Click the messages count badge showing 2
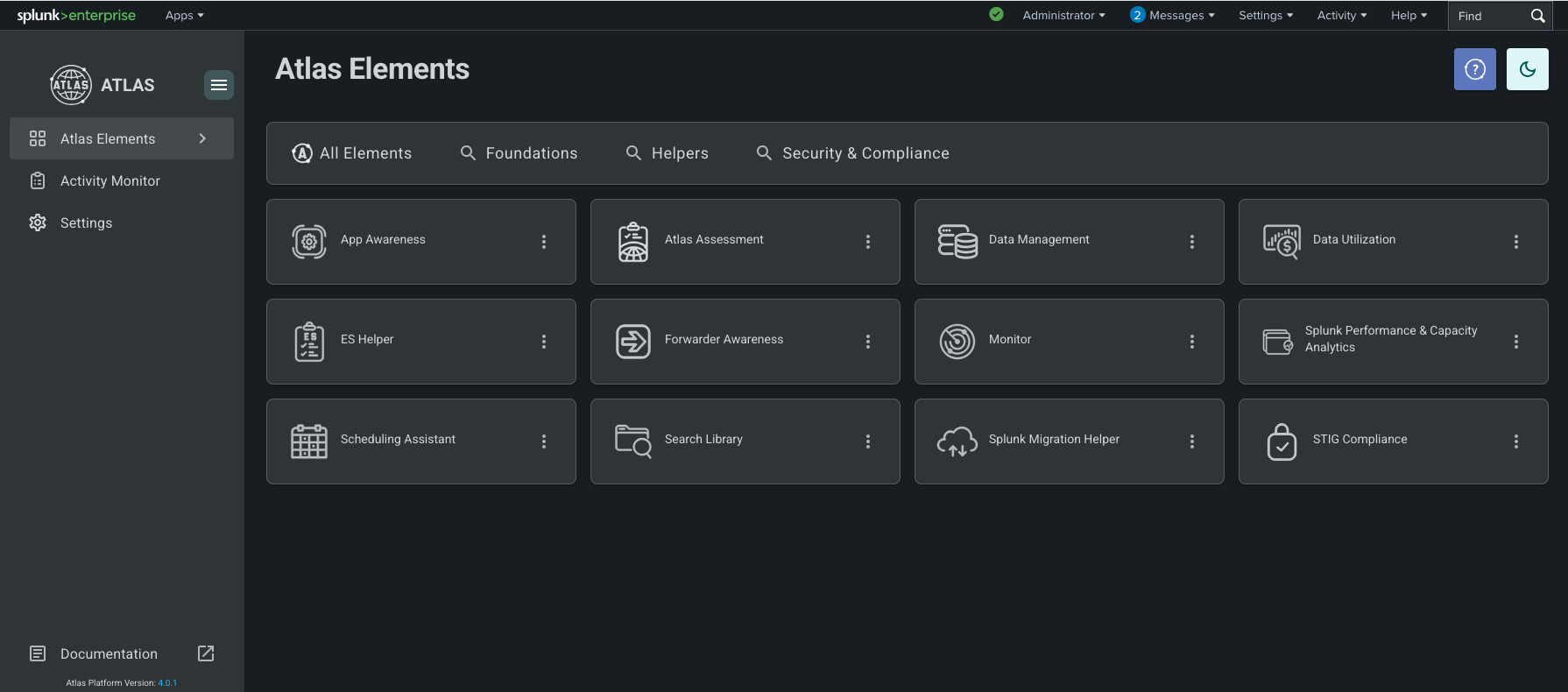The image size is (1568, 692). pos(1137,15)
